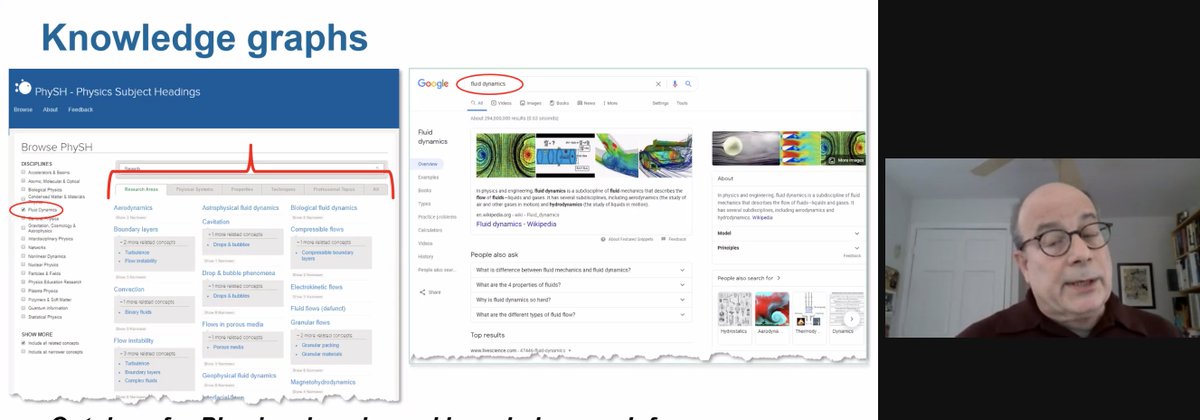Open Google search Tools
Image resolution: width=1200 pixels, height=420 pixels.
[x=682, y=103]
